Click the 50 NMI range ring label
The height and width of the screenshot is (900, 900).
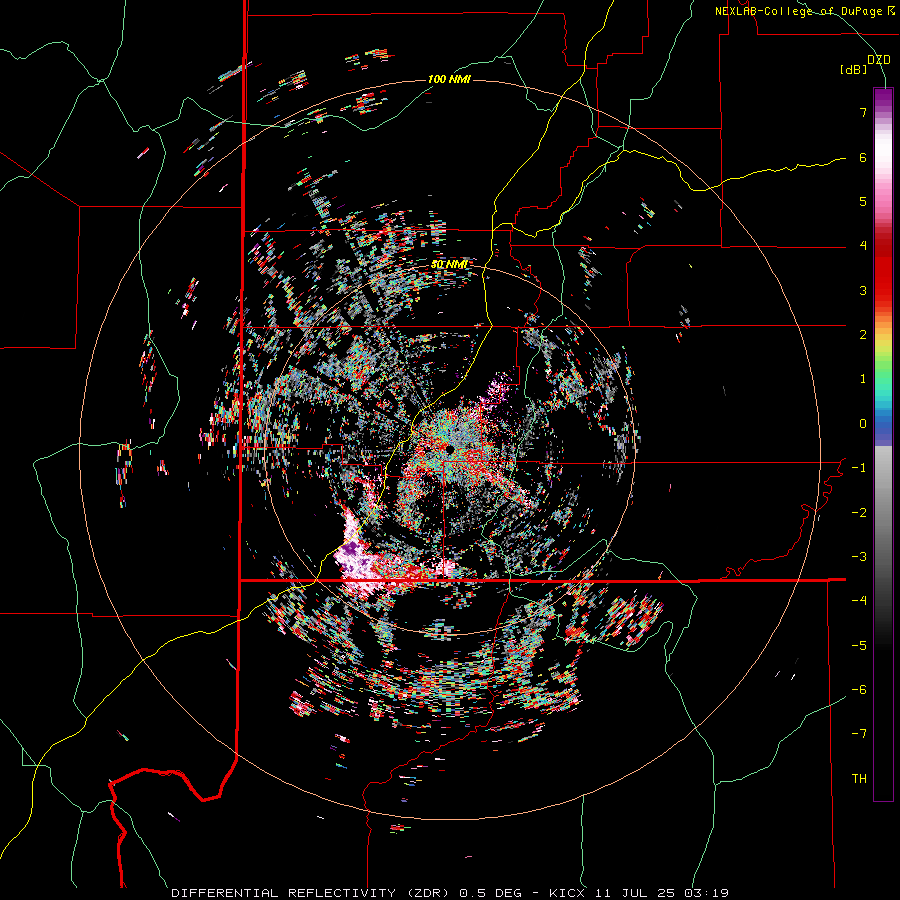click(448, 264)
